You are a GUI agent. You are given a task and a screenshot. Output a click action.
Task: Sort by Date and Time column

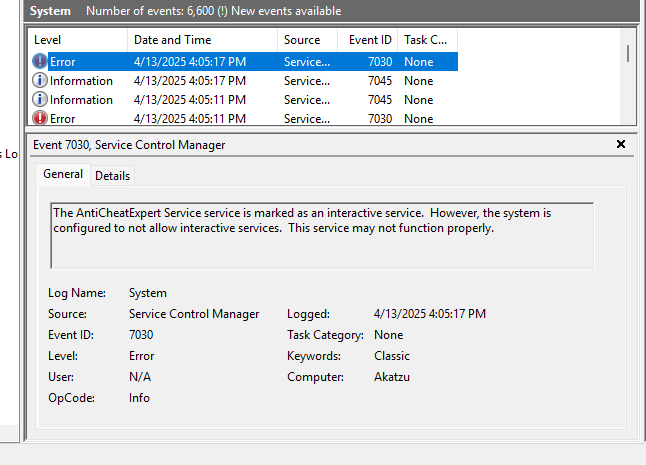tap(200, 40)
